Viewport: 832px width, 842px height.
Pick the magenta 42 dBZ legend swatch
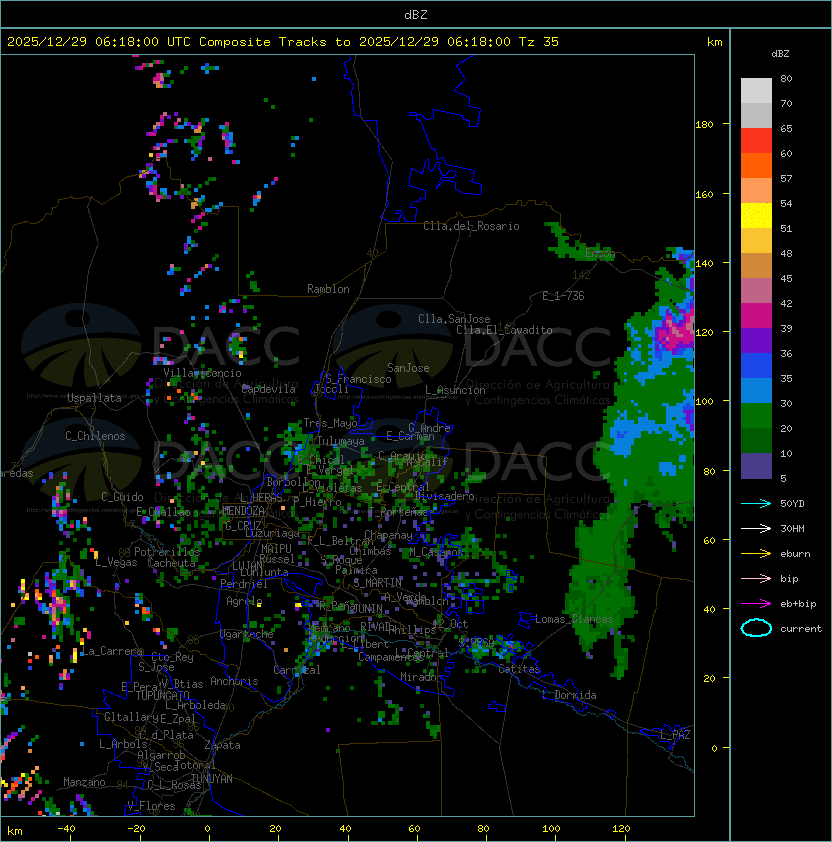756,316
